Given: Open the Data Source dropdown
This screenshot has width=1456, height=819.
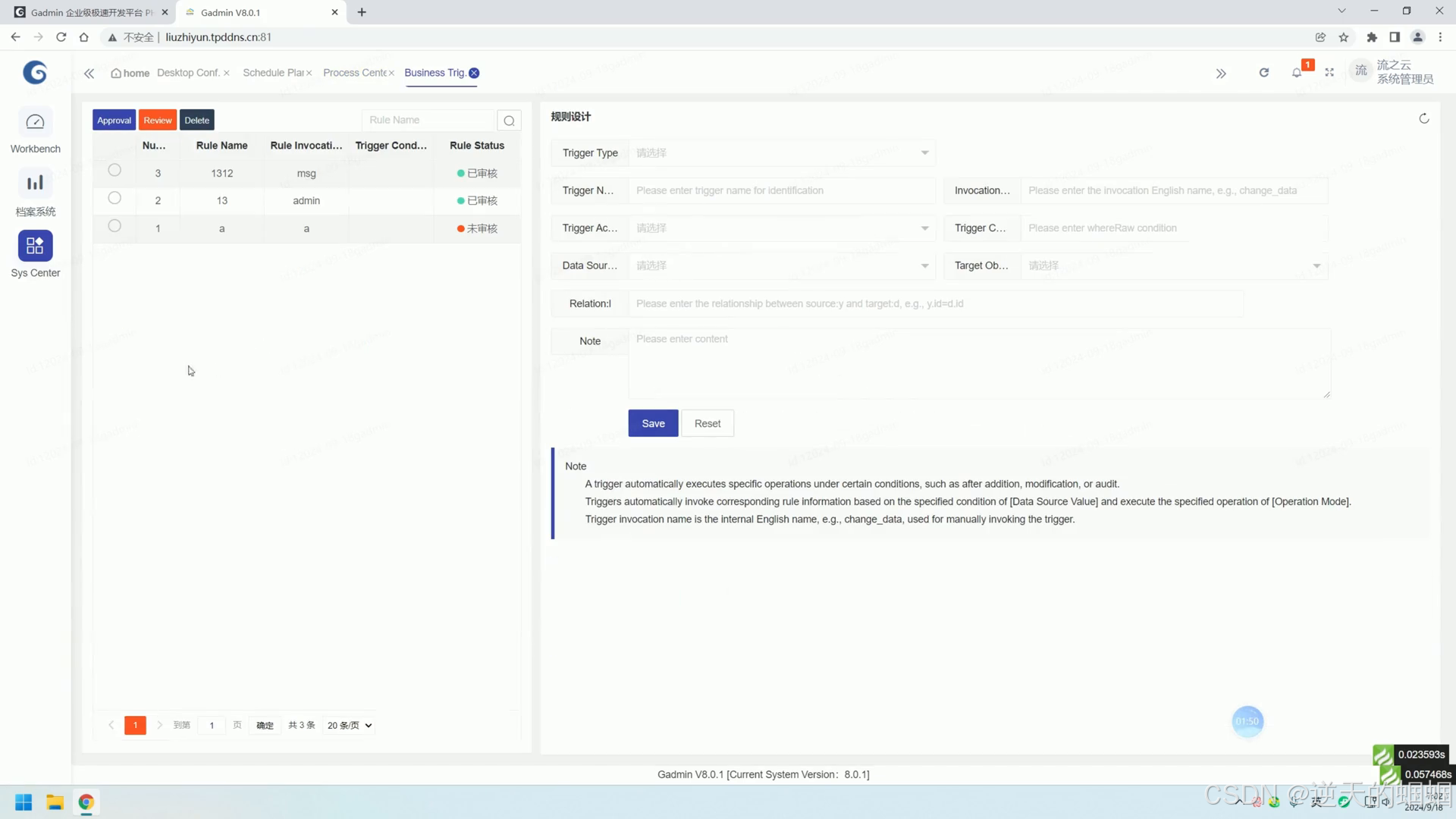Looking at the screenshot, I should point(781,266).
